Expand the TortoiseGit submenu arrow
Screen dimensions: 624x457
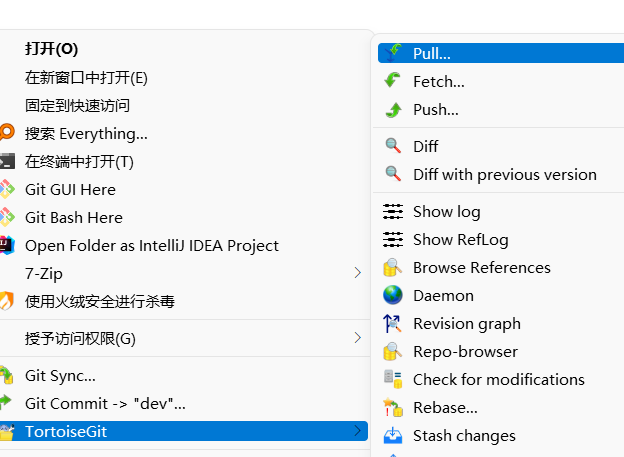pos(357,430)
